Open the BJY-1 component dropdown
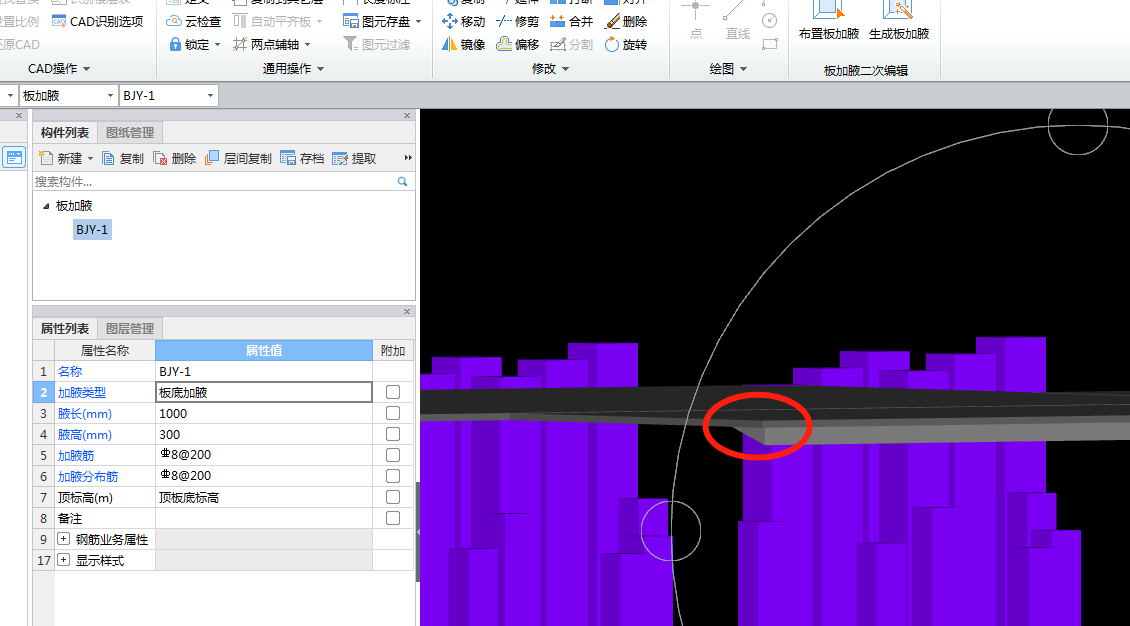 click(210, 96)
